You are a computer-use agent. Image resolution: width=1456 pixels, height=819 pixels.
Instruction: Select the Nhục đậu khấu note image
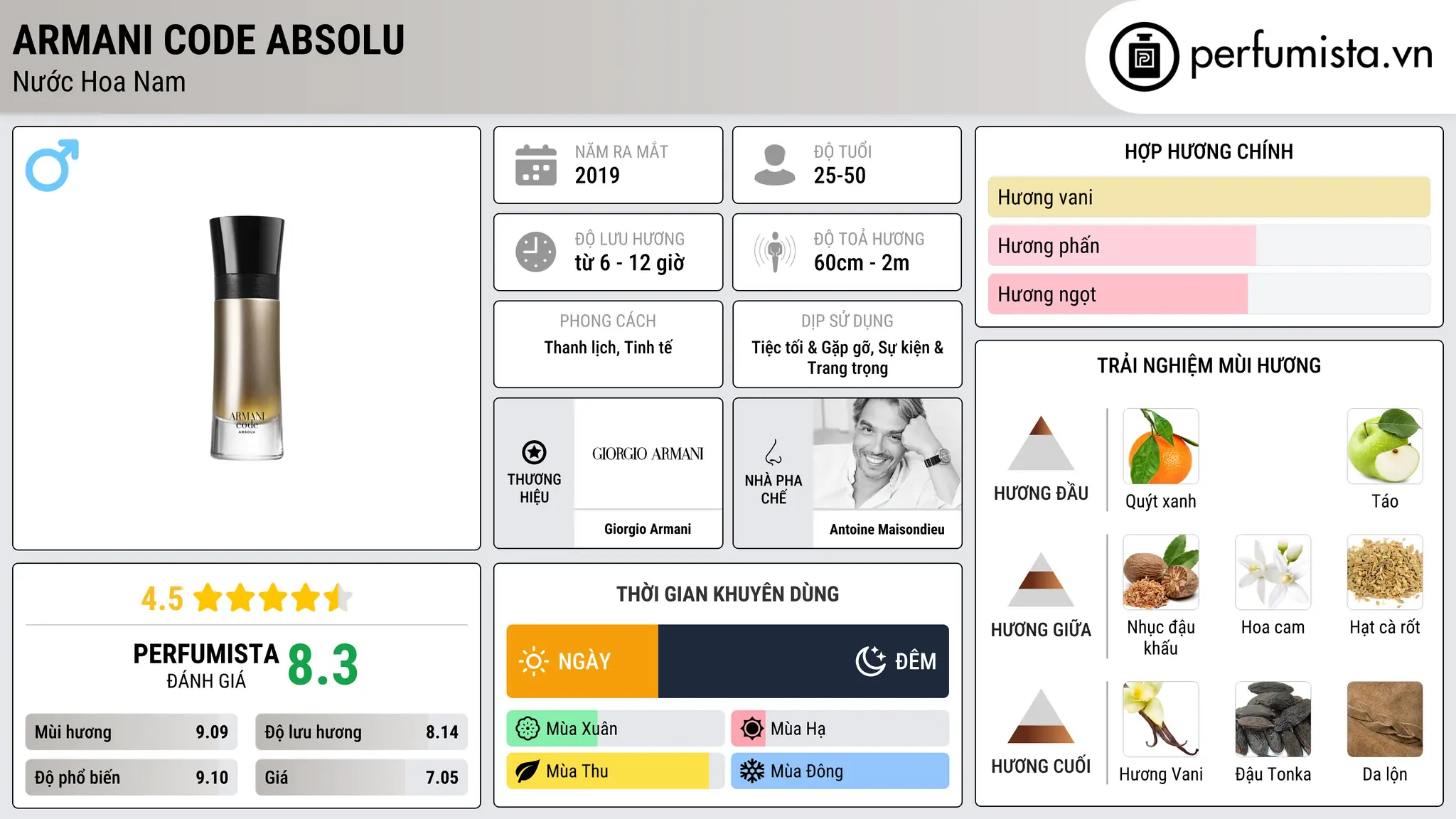[x=1161, y=572]
